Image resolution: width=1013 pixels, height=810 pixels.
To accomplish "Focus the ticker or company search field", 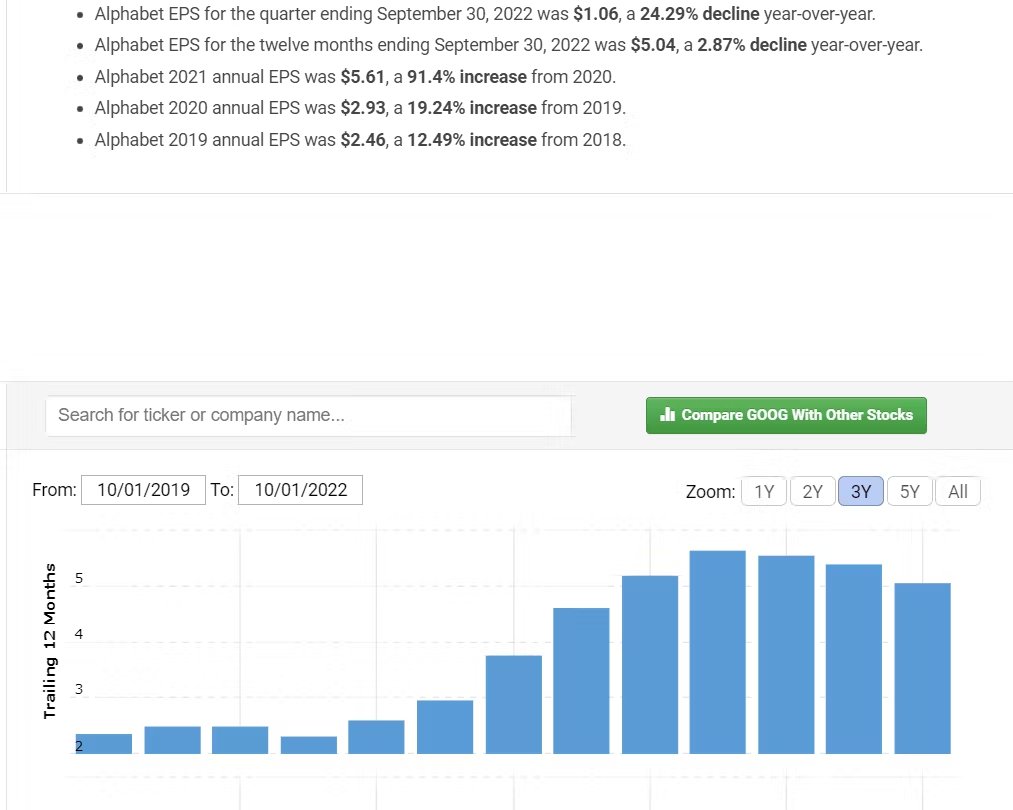I will coord(308,415).
